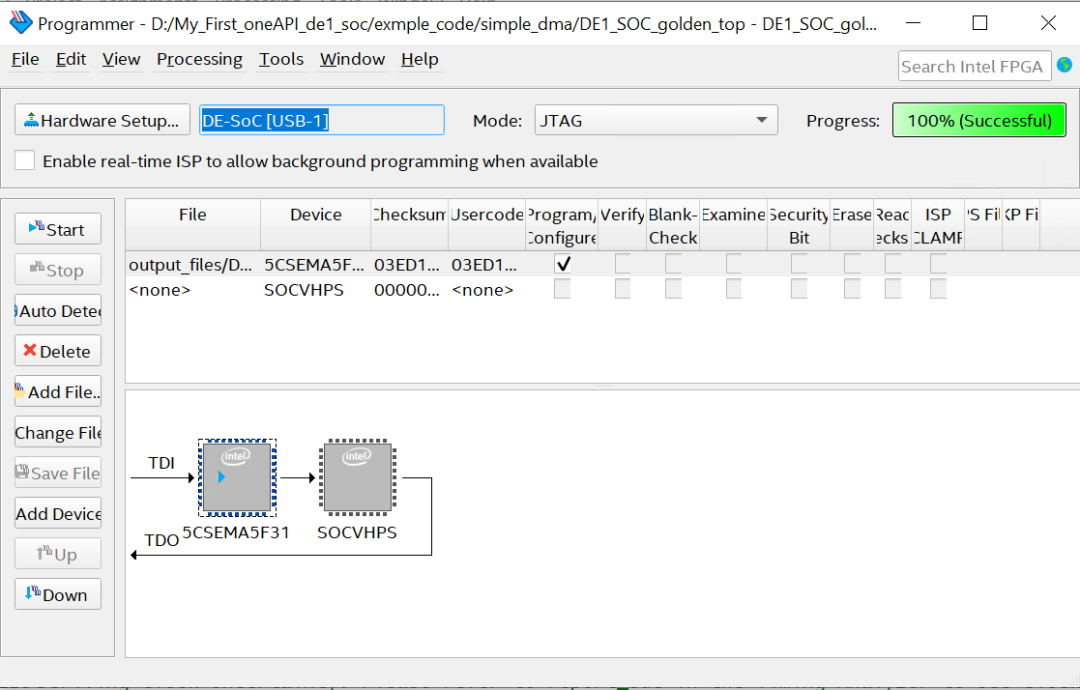Toggle ISP CLAMP checkbox for SOCVHPS row
The width and height of the screenshot is (1080, 690).
pyautogui.click(x=938, y=289)
